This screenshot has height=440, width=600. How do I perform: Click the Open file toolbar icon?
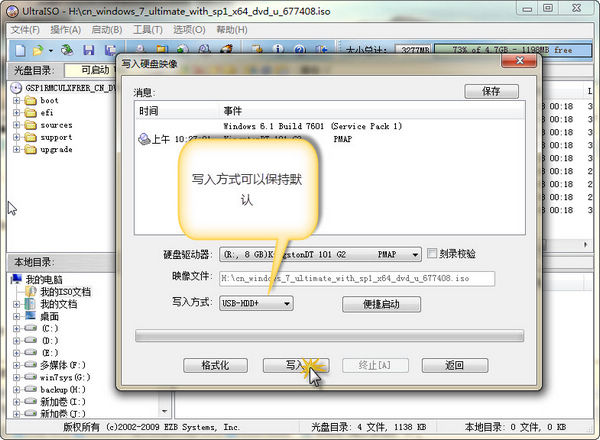click(38, 50)
